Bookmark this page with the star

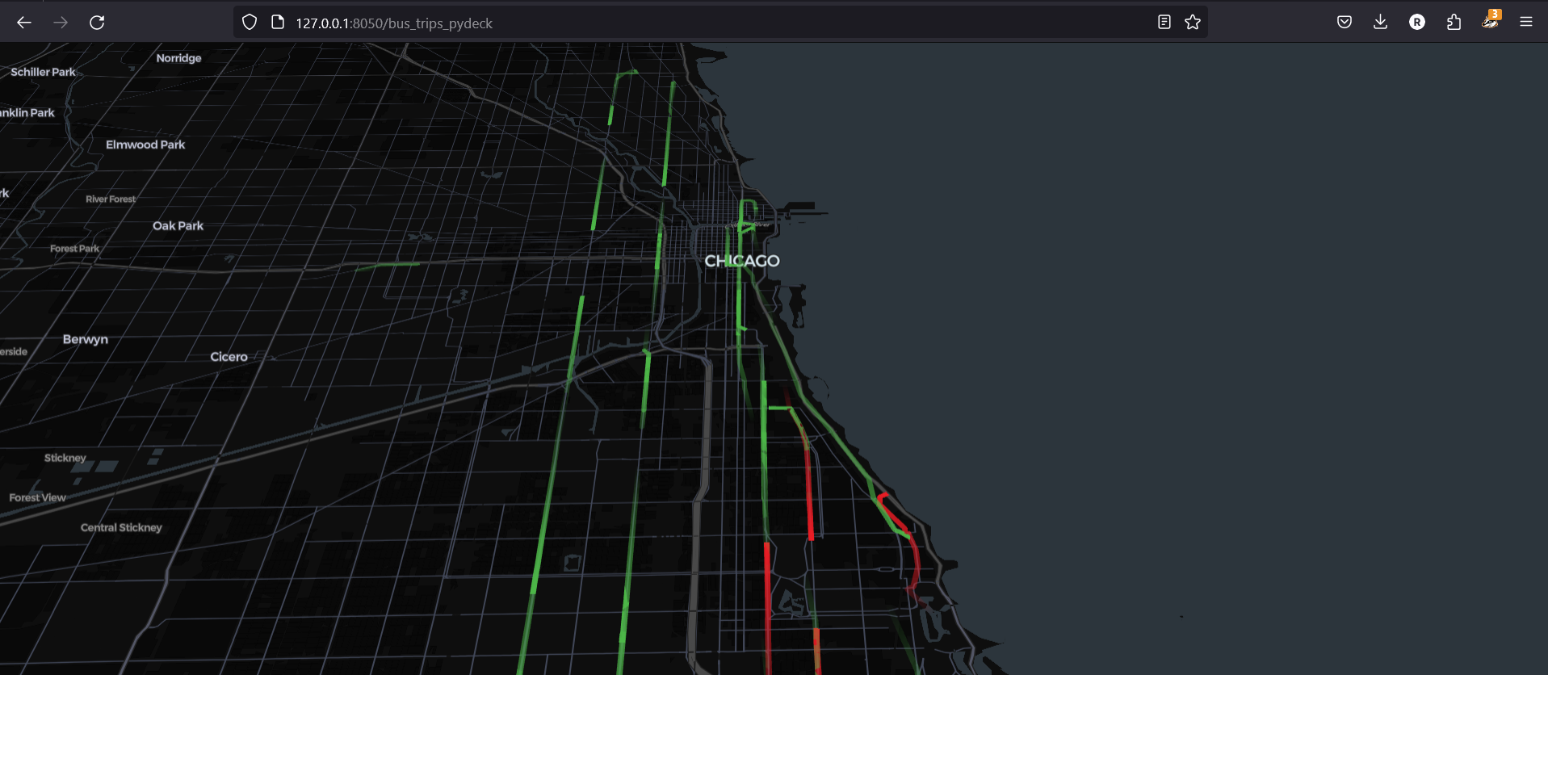click(1192, 22)
